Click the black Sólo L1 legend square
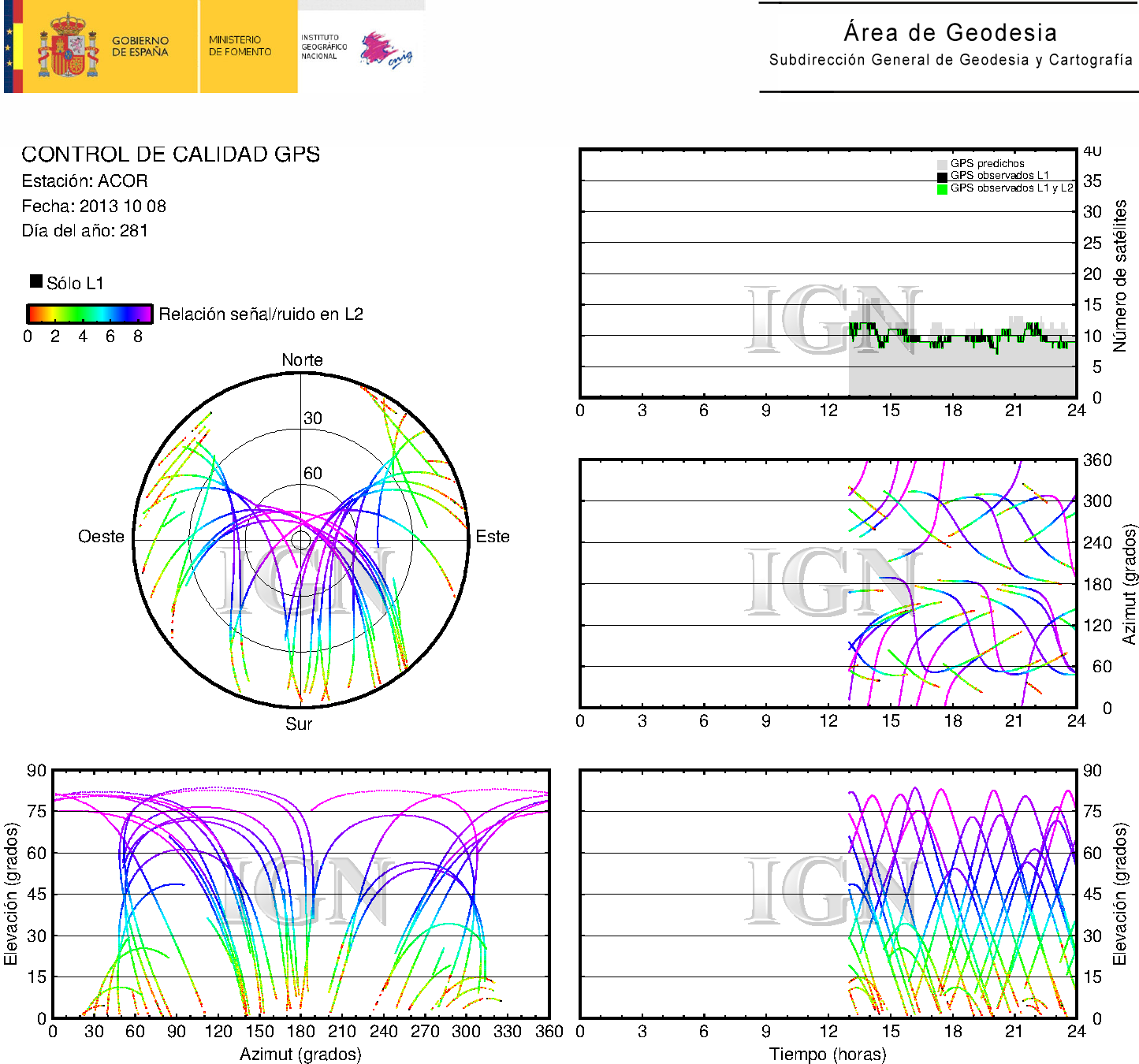This screenshot has width=1139, height=1064. tap(36, 281)
